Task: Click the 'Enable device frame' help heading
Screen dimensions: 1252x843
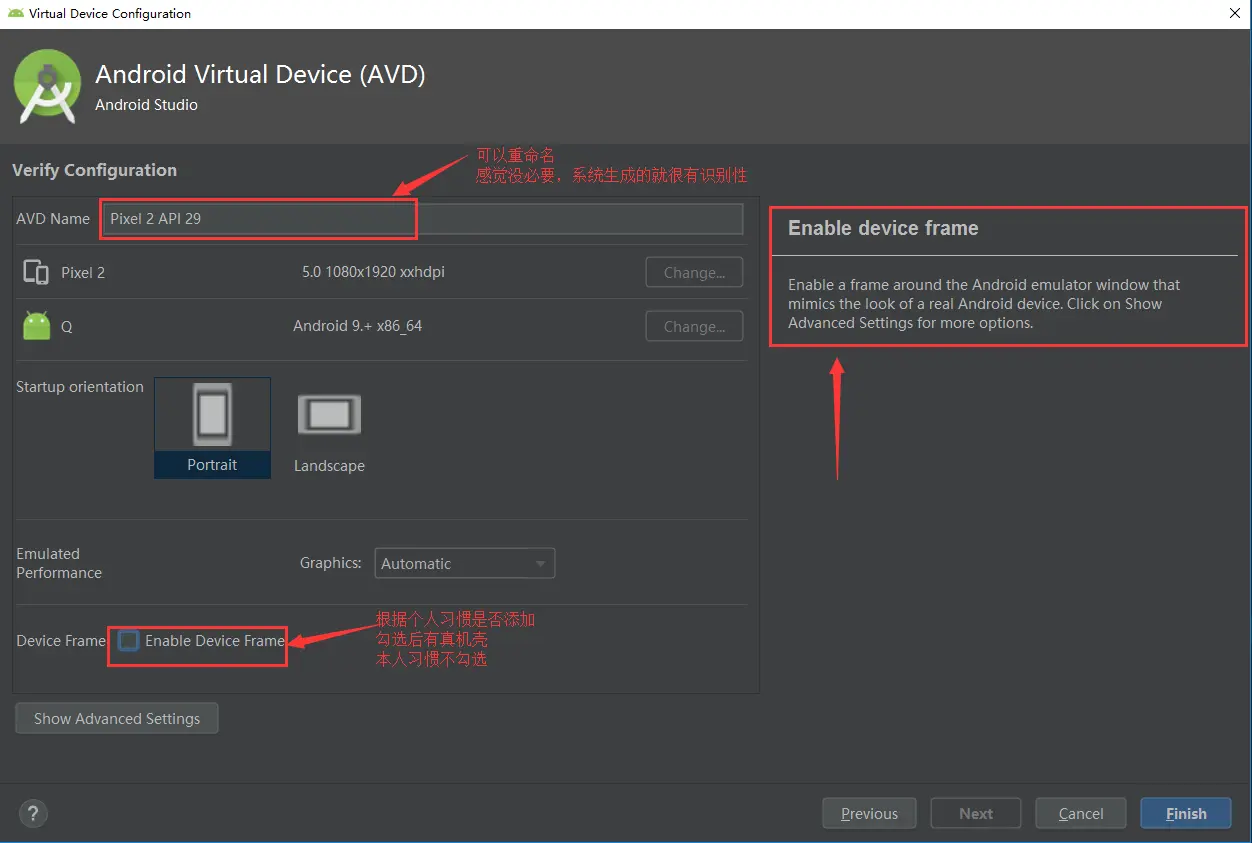Action: click(x=883, y=228)
